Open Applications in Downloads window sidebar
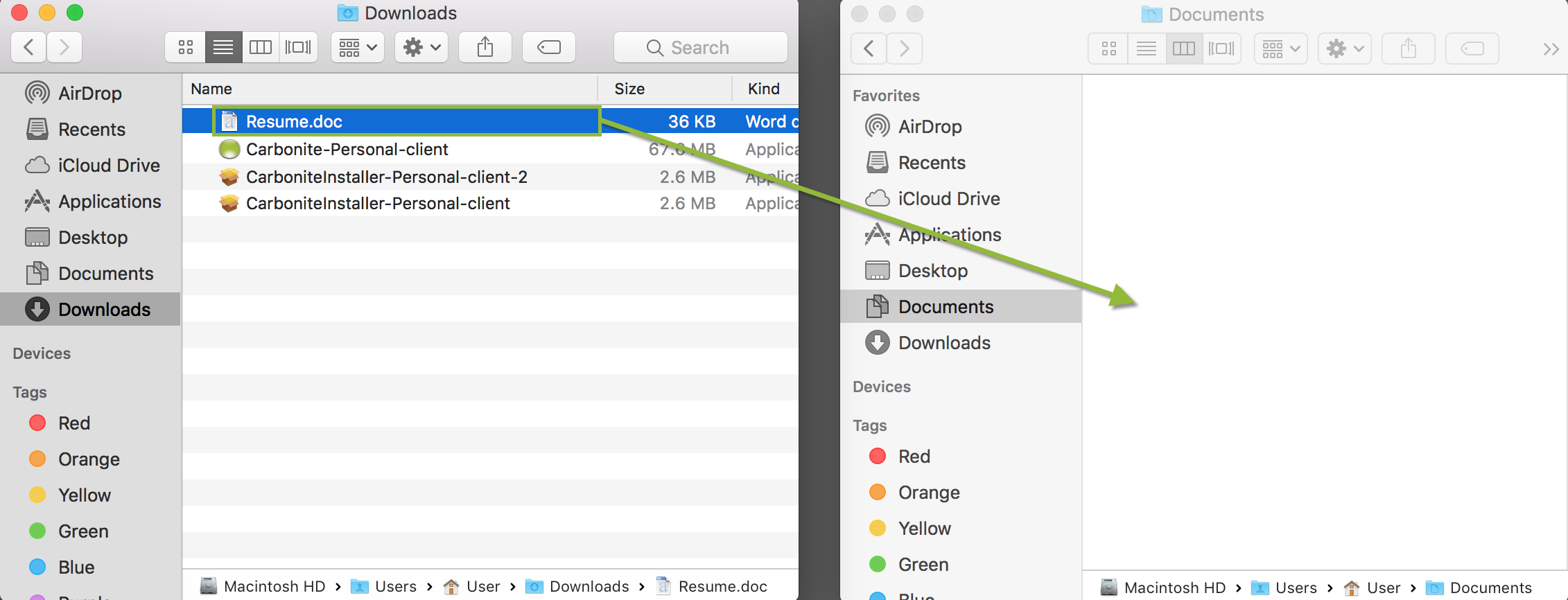Screen dimensions: 1568x600 [x=90, y=201]
